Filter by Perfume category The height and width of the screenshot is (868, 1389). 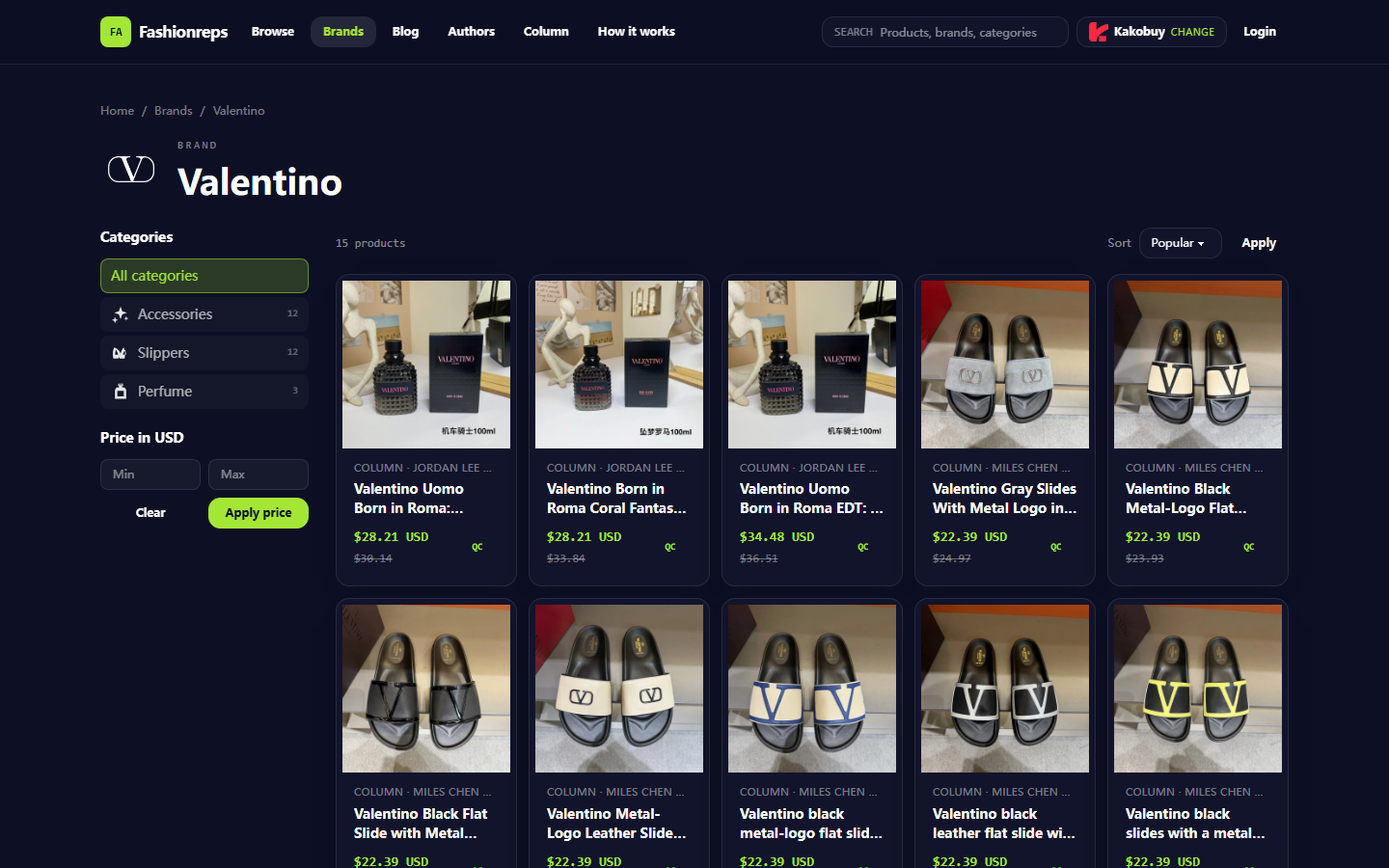tap(204, 392)
